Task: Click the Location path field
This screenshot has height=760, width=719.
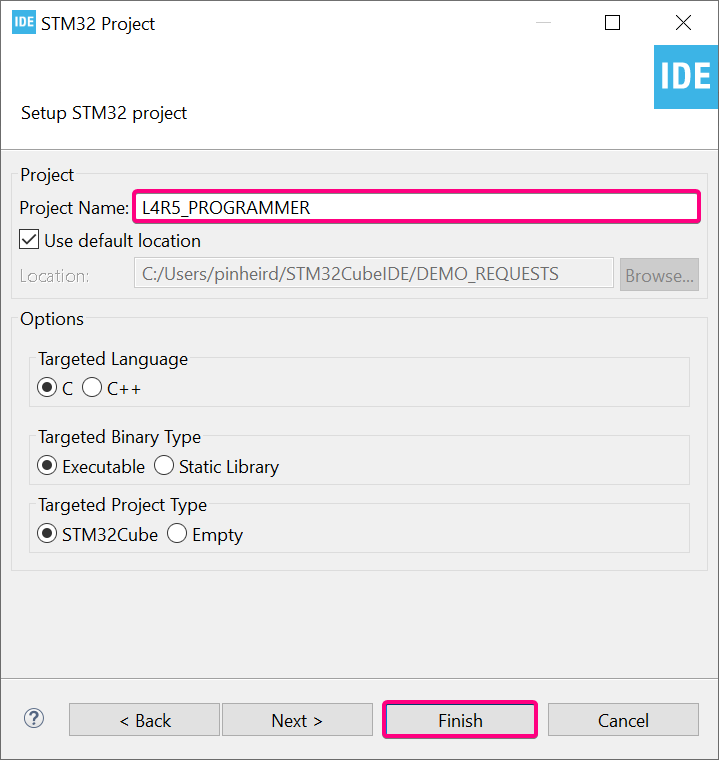Action: click(x=374, y=274)
